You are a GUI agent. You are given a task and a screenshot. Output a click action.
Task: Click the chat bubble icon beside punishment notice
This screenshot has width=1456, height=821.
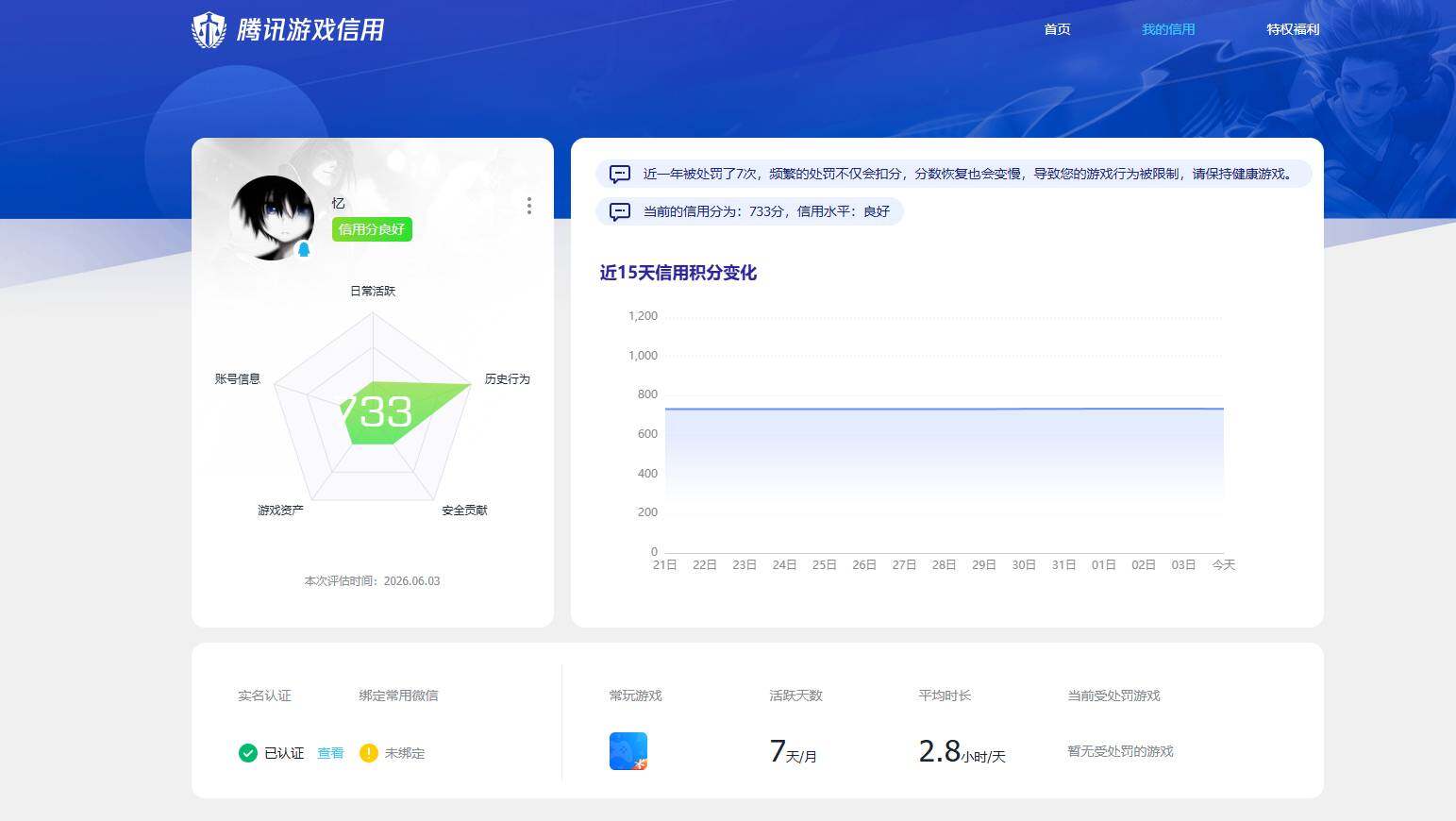click(x=620, y=174)
